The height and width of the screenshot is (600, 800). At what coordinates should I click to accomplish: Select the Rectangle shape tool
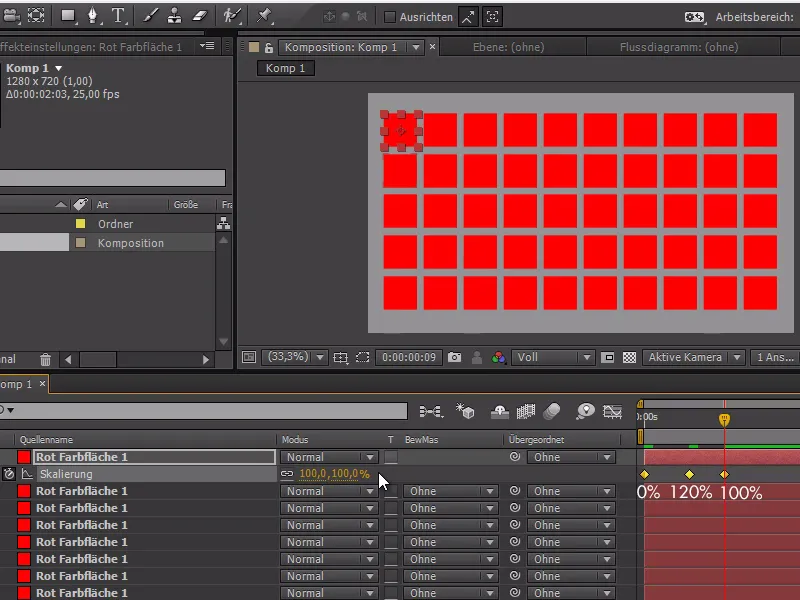click(68, 16)
